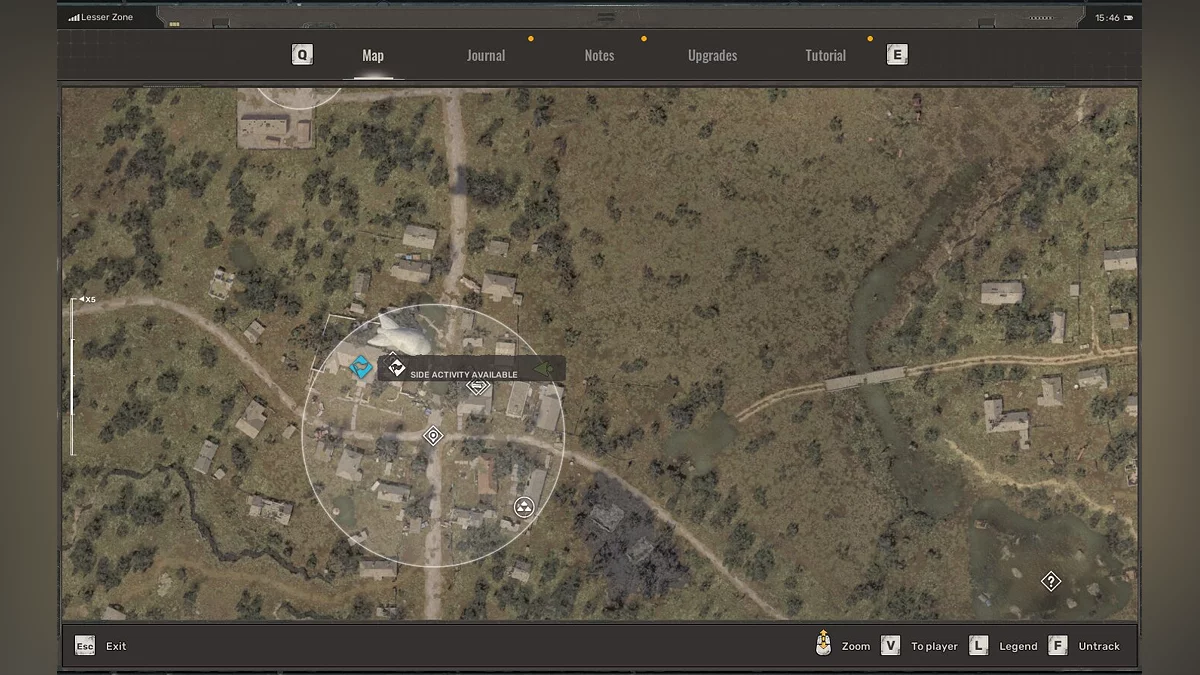
Task: Click the x5 zoom level label
Action: pyautogui.click(x=88, y=299)
